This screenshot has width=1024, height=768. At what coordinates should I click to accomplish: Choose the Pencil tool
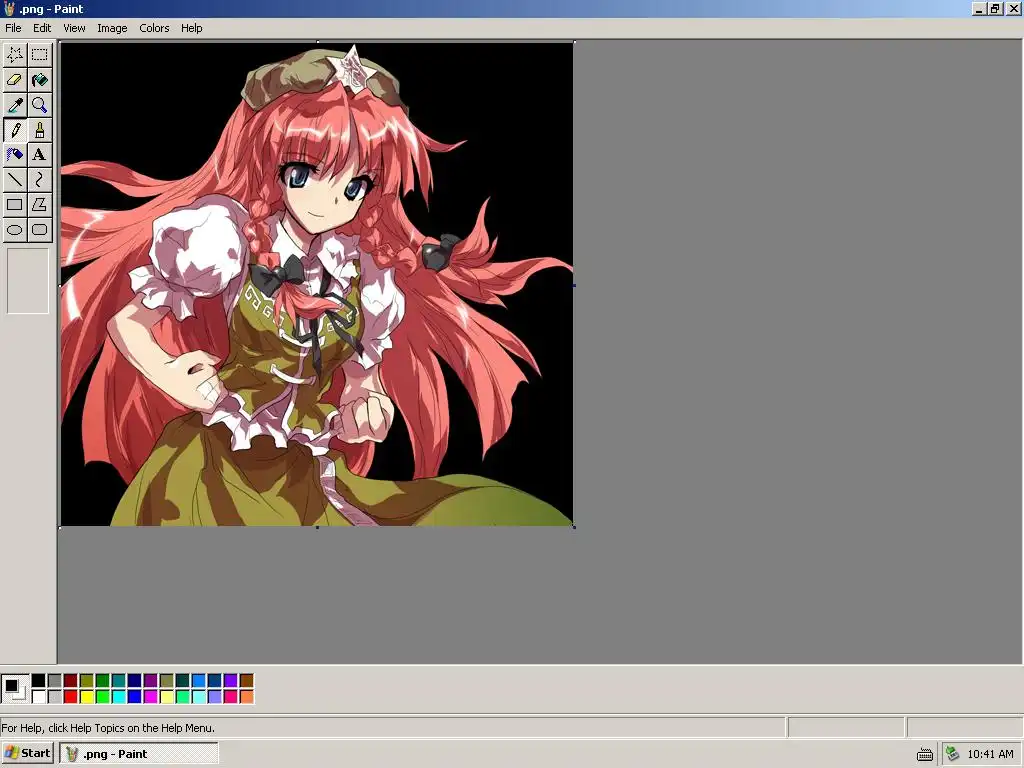pos(15,130)
